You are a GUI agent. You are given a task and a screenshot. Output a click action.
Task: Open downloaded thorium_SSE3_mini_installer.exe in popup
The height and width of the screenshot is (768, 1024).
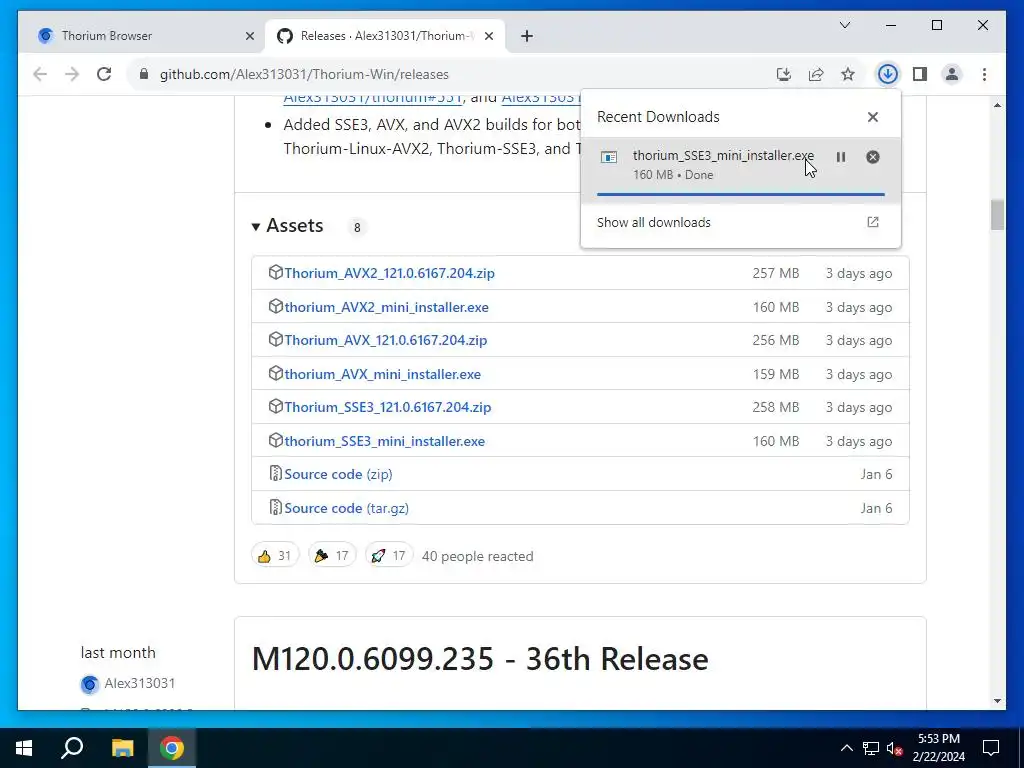pos(723,155)
